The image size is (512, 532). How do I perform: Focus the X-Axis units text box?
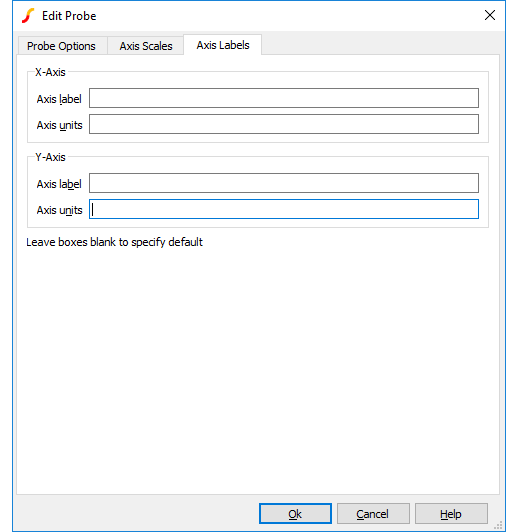click(284, 124)
